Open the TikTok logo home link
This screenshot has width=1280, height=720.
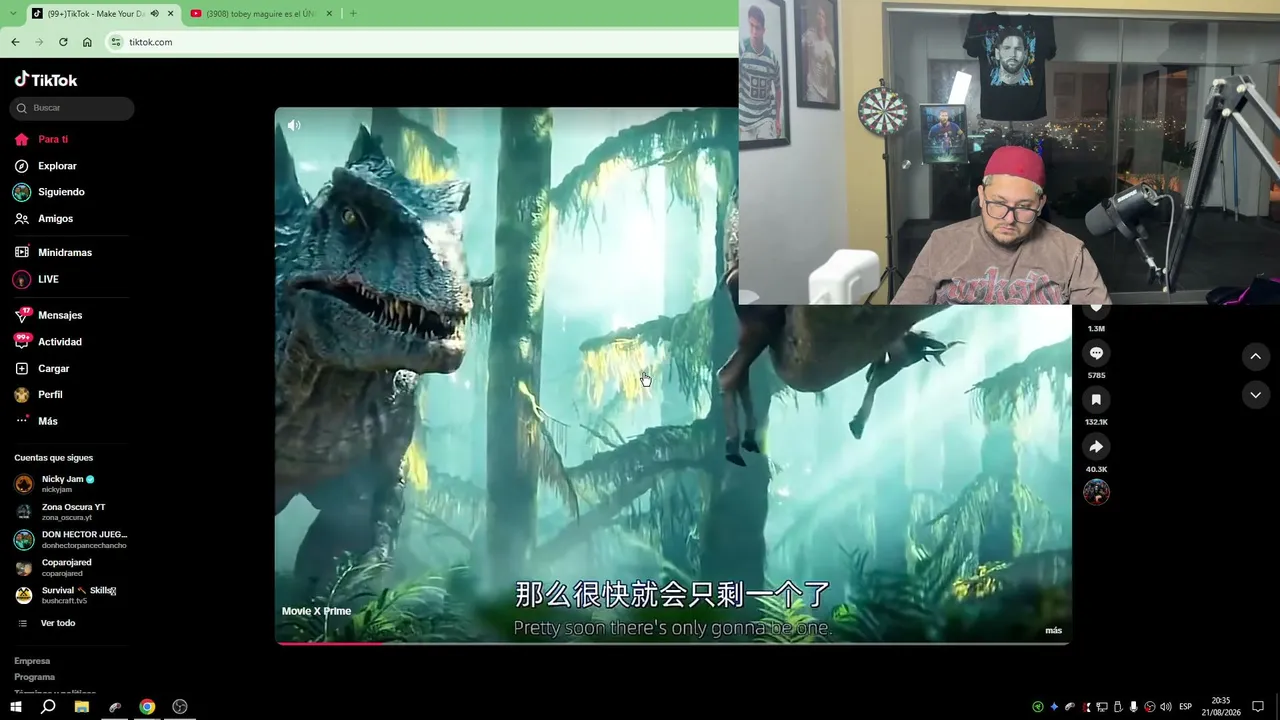tap(46, 79)
